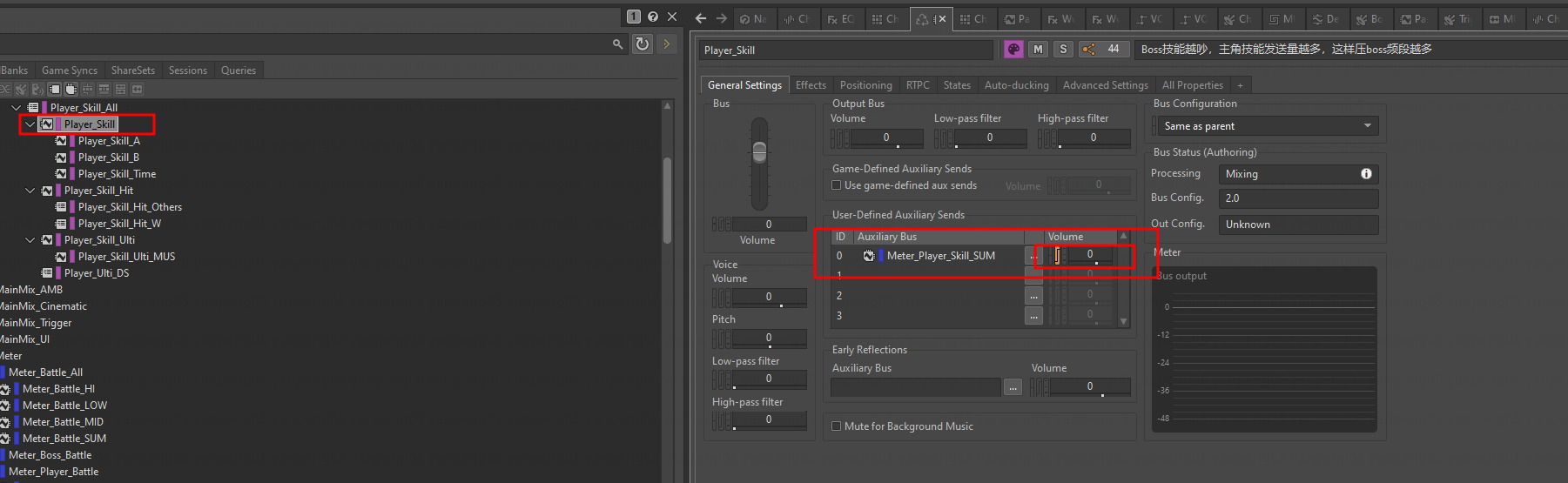The image size is (1568, 483).
Task: Open the General Settings tab
Action: click(744, 85)
